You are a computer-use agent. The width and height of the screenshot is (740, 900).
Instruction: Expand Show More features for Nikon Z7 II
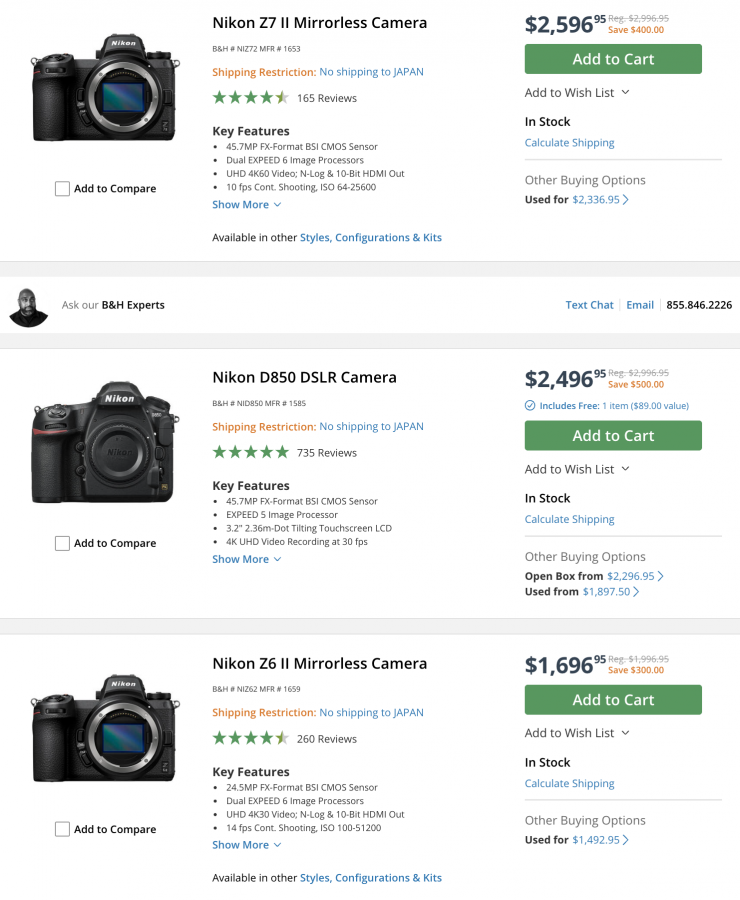point(246,205)
